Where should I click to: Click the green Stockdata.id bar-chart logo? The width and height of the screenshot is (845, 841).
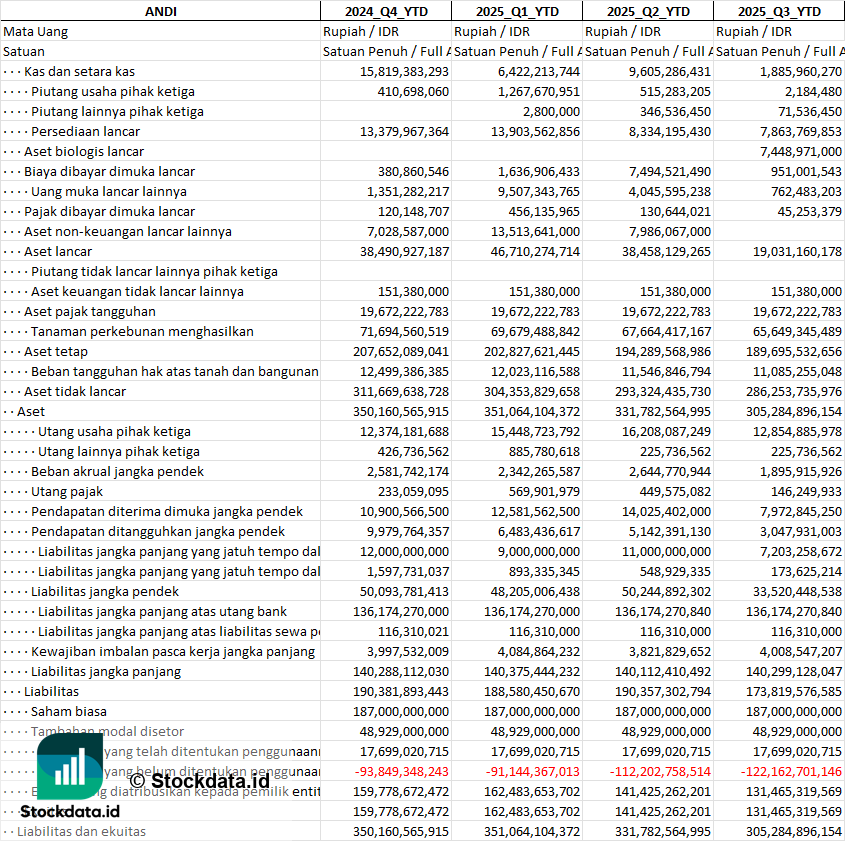point(69,770)
